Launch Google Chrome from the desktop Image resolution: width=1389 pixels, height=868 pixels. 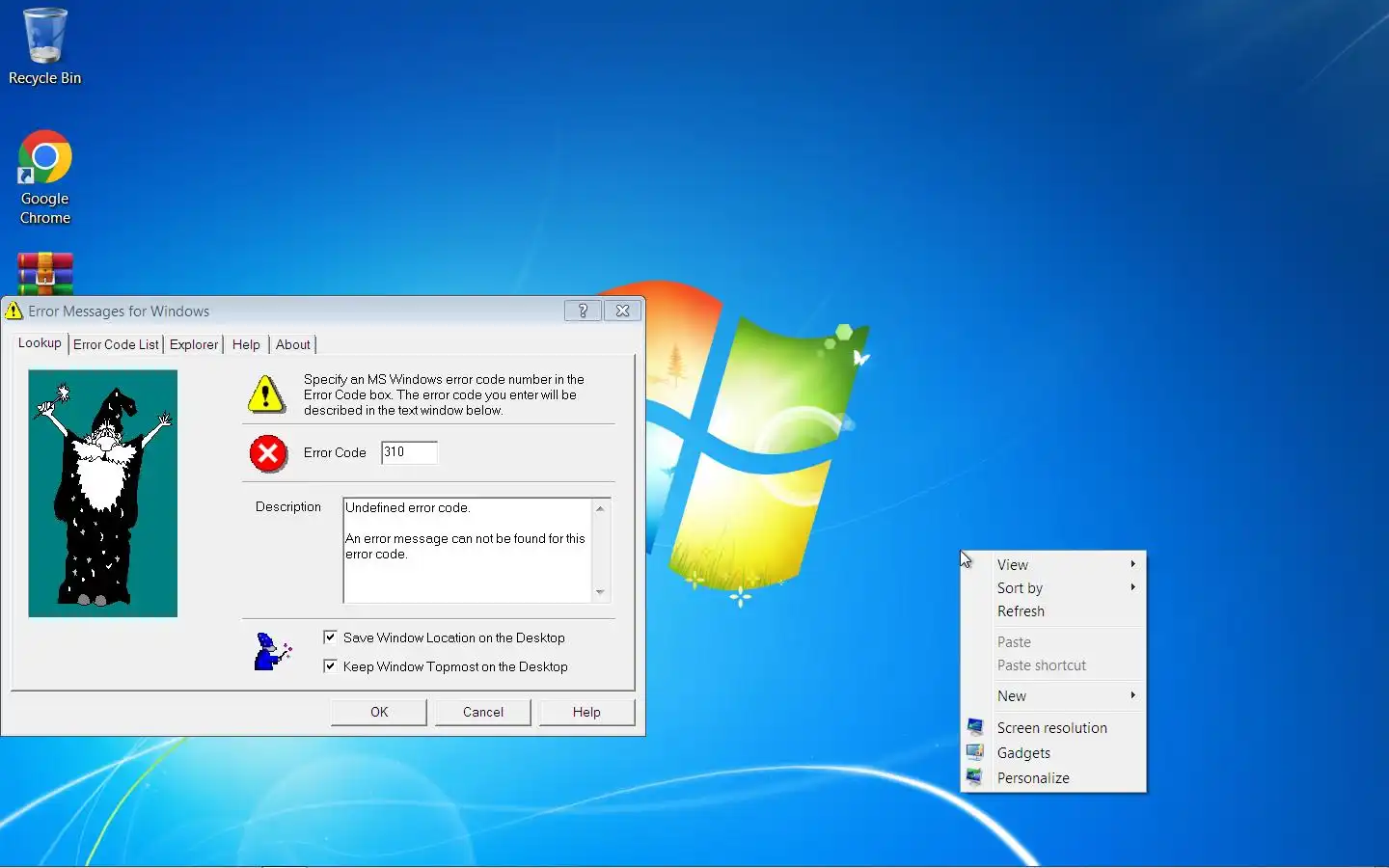coord(44,178)
